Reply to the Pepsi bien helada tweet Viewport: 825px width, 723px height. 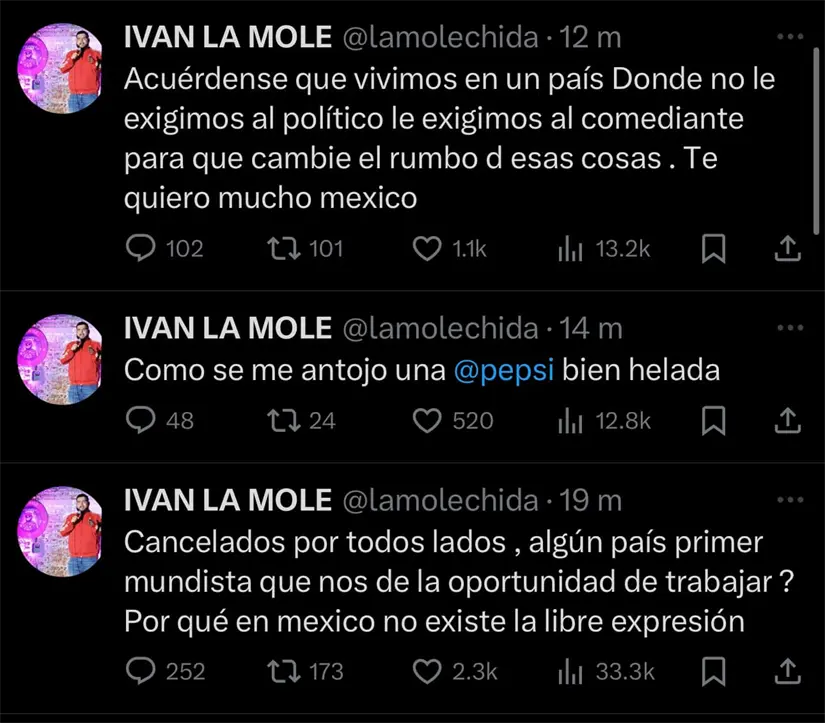pos(141,421)
